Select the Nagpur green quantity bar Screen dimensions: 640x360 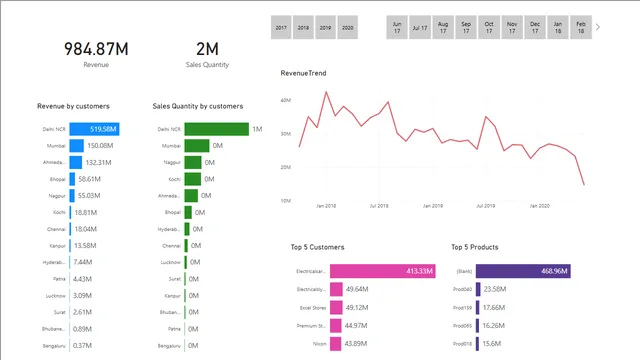[x=193, y=162]
